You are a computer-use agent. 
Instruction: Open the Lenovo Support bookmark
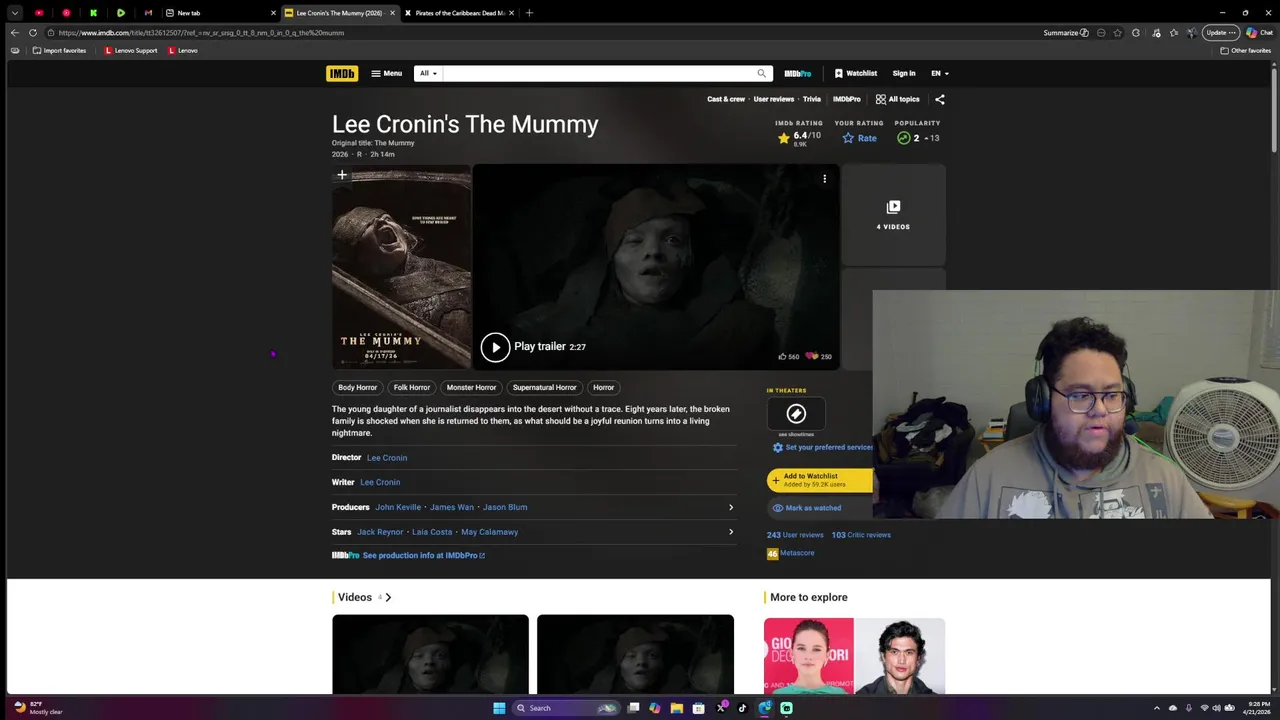point(131,50)
